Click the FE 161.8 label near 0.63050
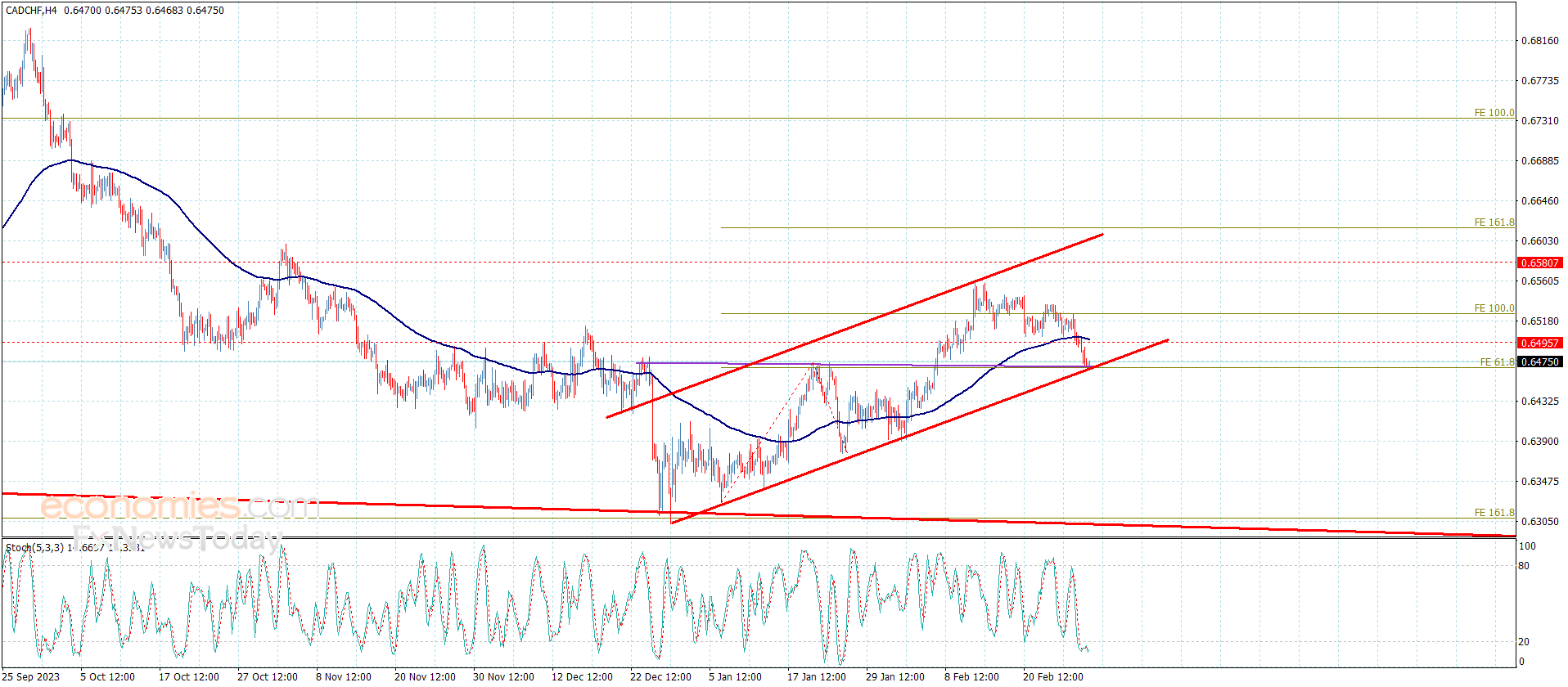The image size is (1568, 687). (x=1494, y=513)
